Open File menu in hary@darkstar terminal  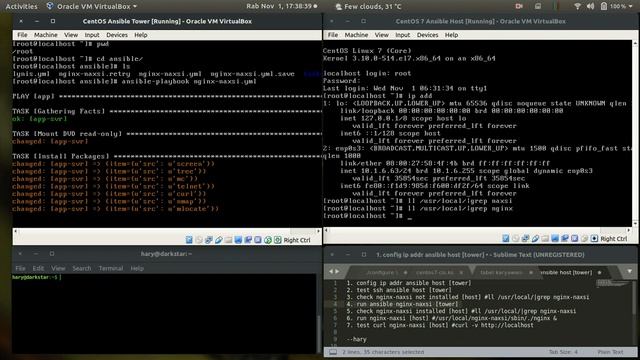coord(20,268)
